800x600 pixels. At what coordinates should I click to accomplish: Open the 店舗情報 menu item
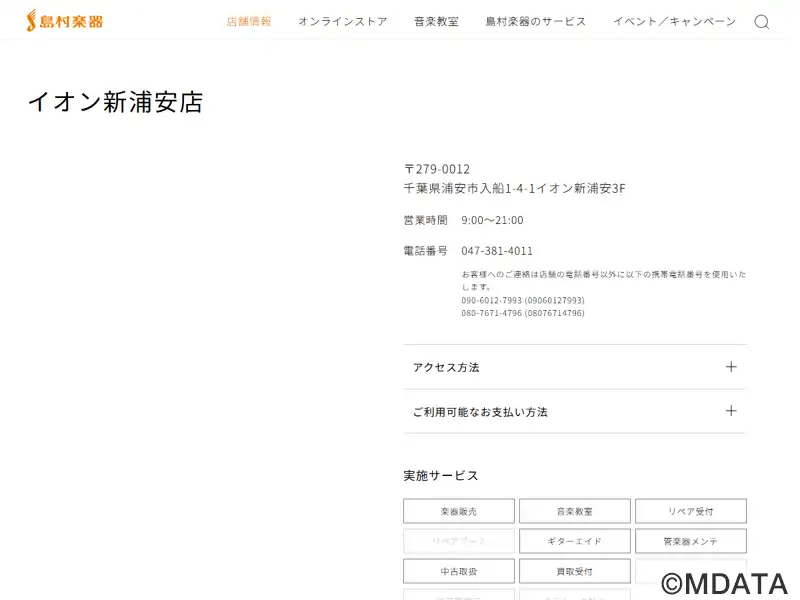pos(249,21)
